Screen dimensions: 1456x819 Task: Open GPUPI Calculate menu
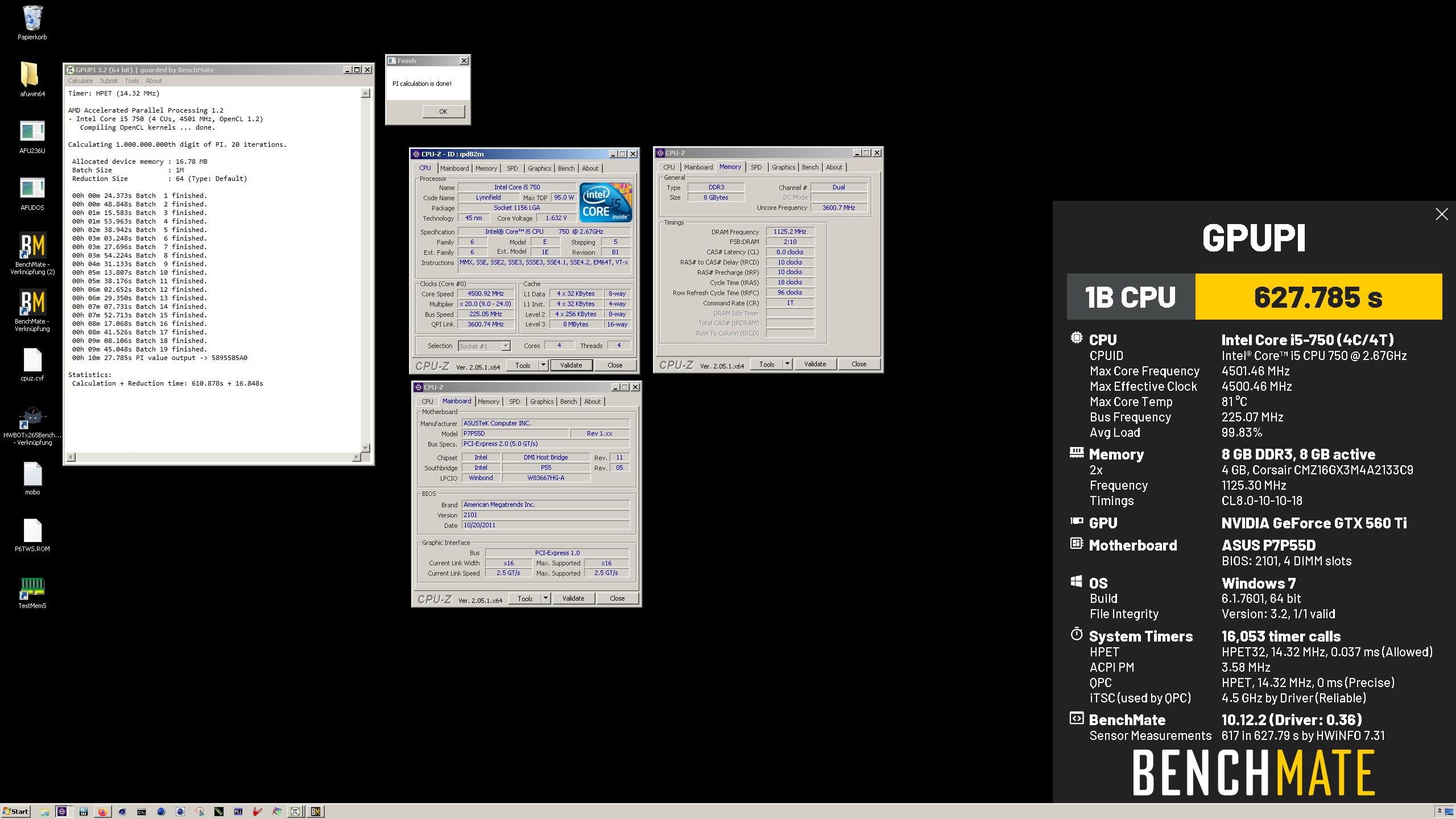click(80, 81)
